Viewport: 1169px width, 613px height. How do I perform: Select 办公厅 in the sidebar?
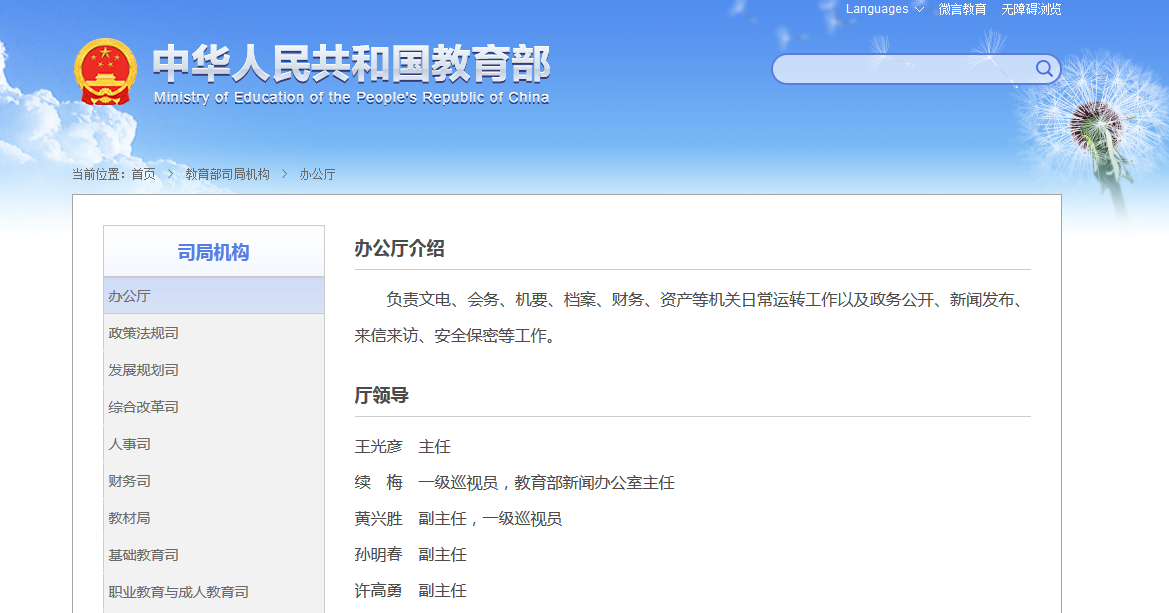pyautogui.click(x=214, y=296)
